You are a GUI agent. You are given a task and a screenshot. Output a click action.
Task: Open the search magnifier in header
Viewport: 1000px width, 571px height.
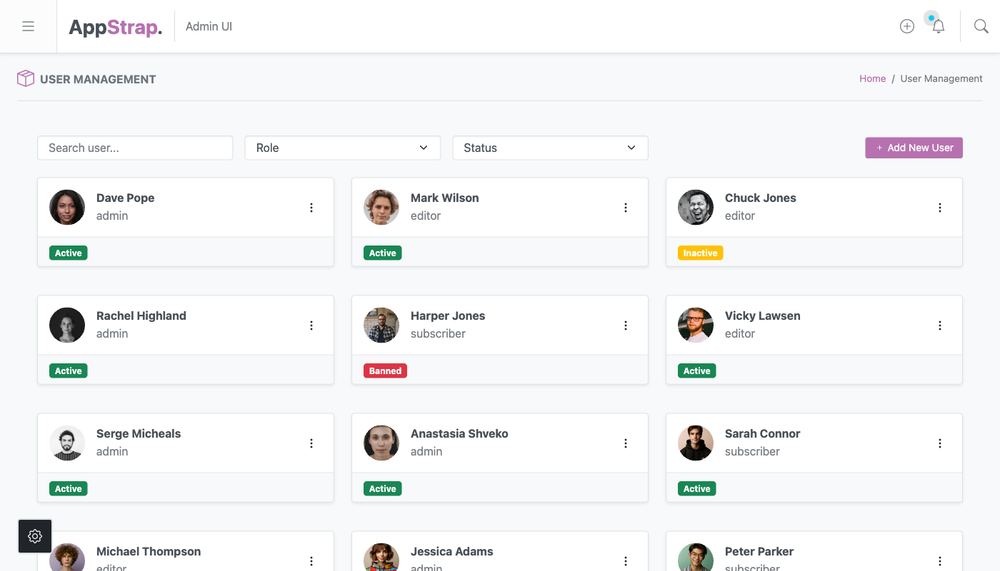click(981, 26)
